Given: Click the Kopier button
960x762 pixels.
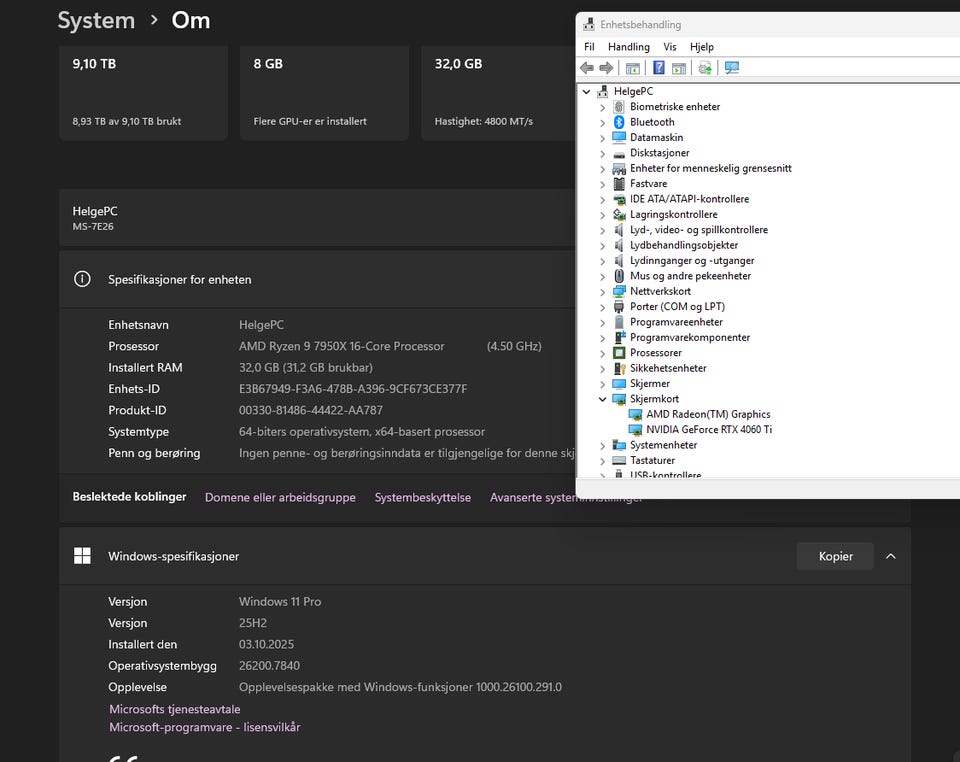Looking at the screenshot, I should point(835,556).
